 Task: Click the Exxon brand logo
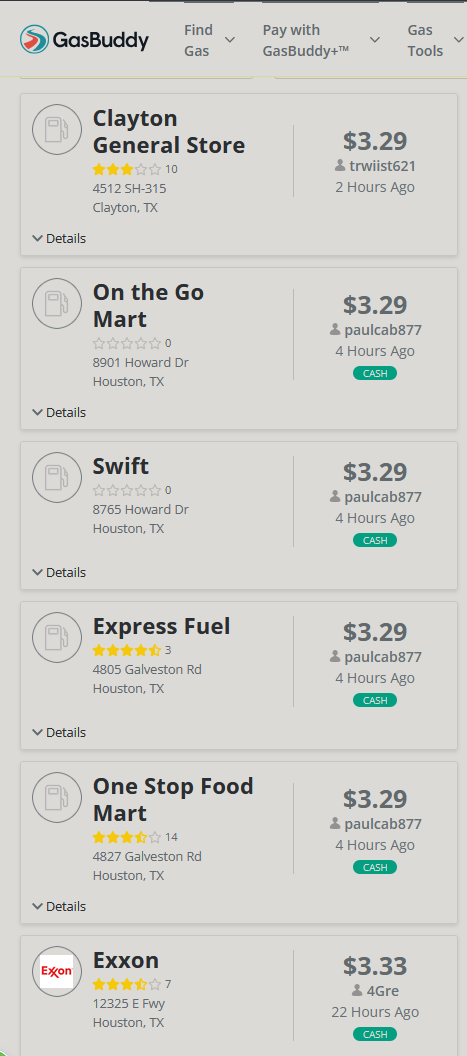[x=57, y=971]
